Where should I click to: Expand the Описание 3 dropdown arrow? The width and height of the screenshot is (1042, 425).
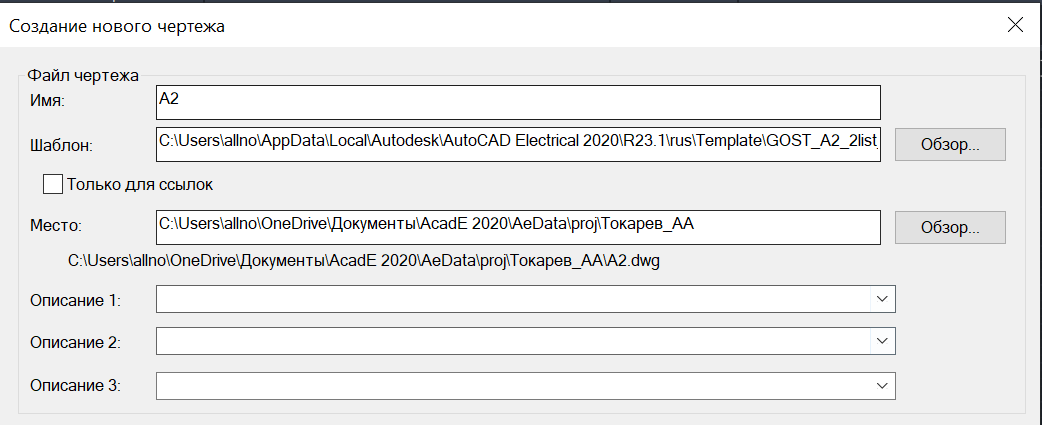[x=882, y=385]
